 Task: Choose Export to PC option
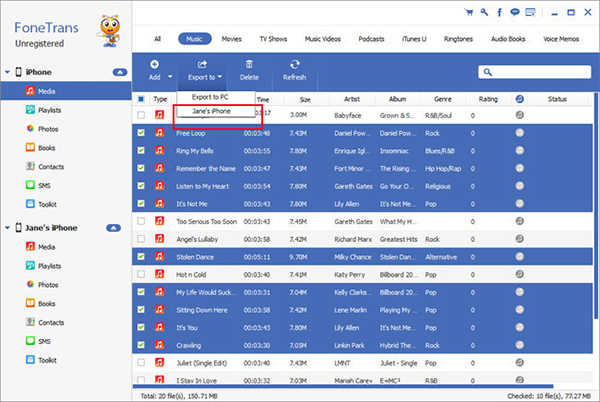[210, 97]
